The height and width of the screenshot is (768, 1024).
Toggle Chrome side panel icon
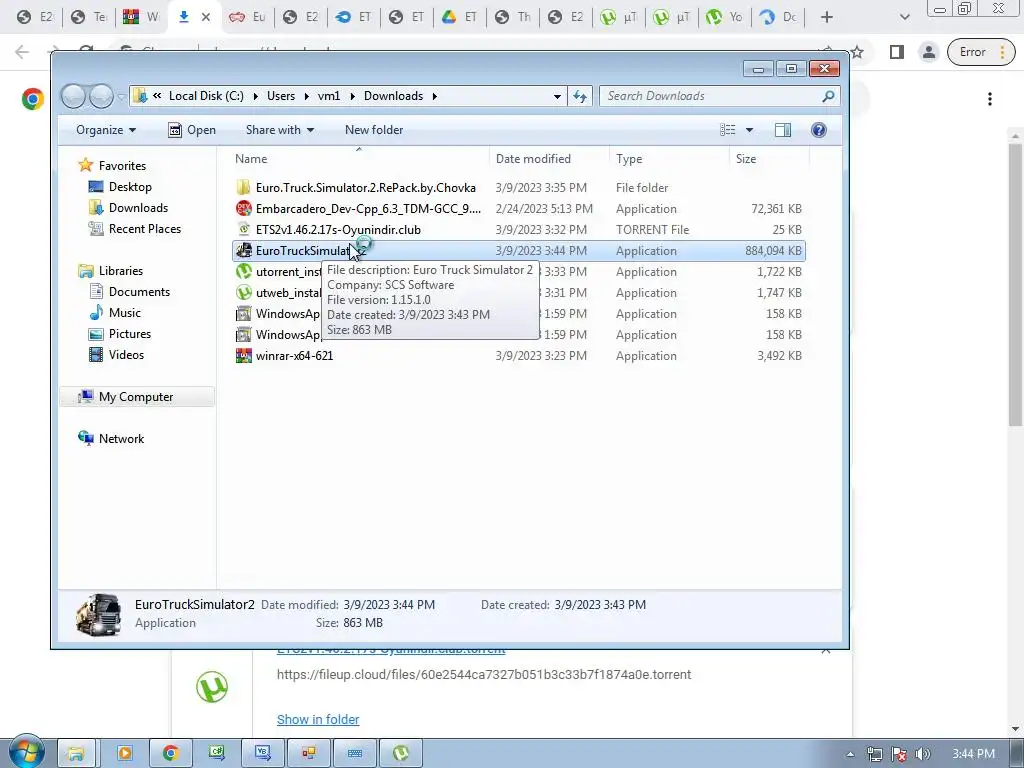pyautogui.click(x=897, y=52)
